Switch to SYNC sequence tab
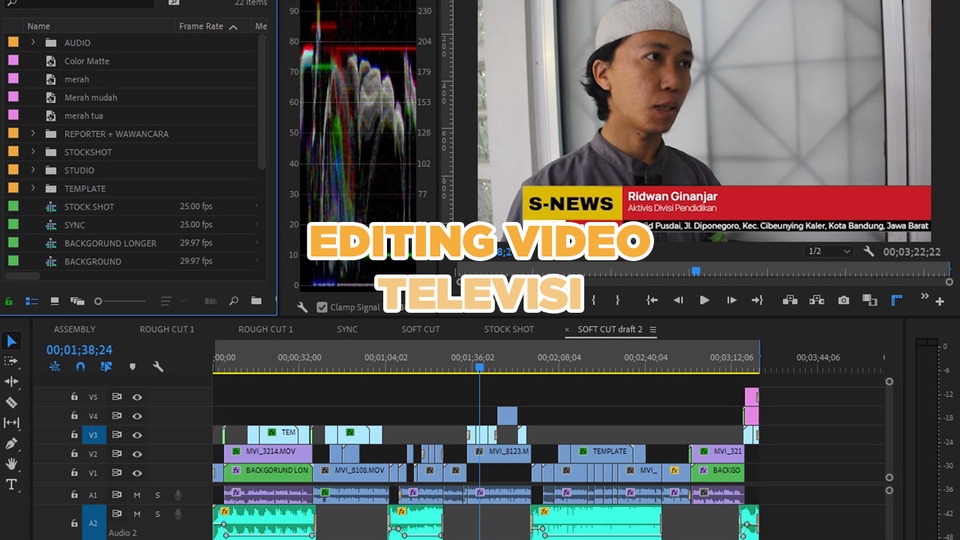Screen dimensions: 960x540 [x=347, y=329]
